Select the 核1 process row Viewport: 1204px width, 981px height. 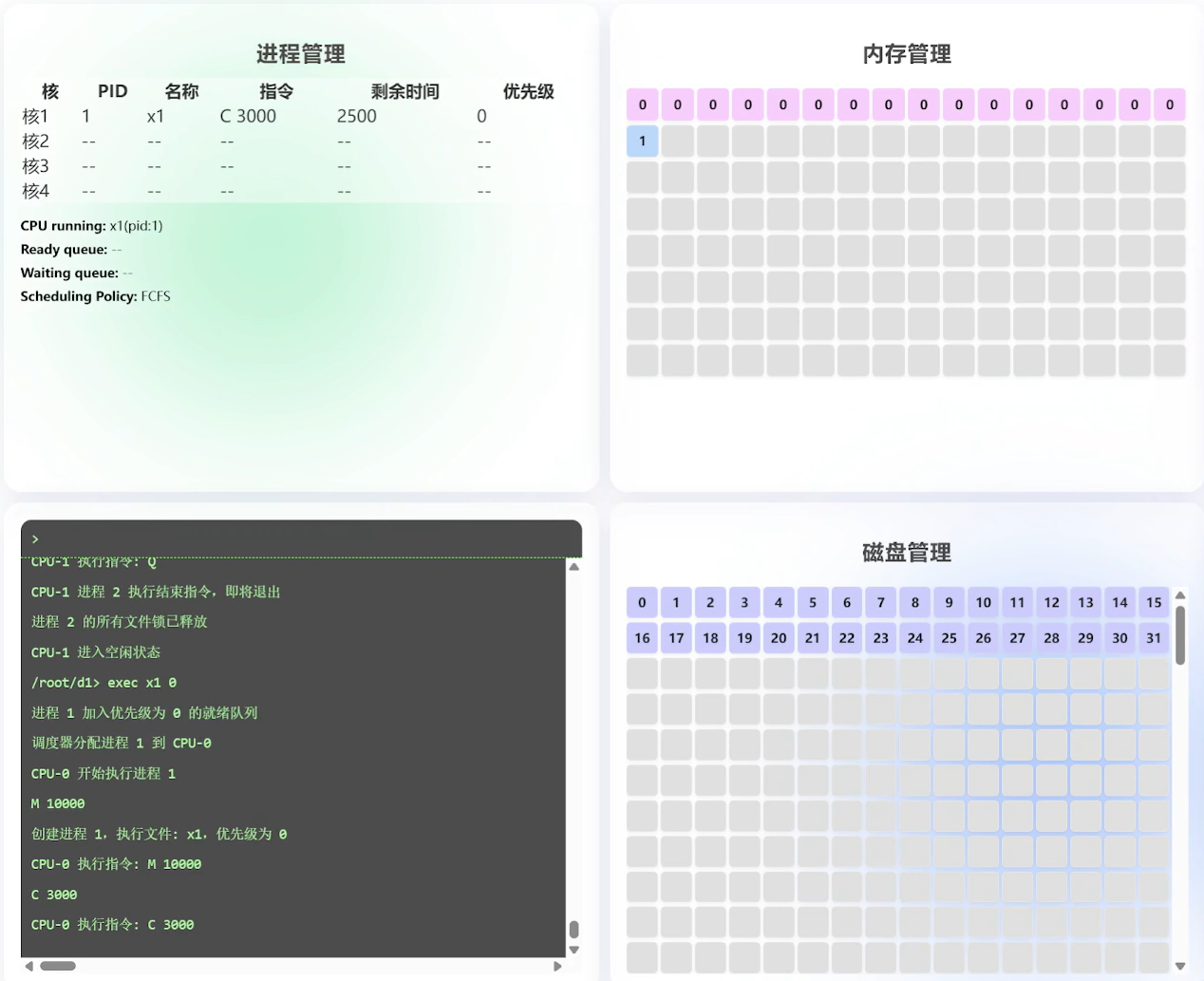254,116
